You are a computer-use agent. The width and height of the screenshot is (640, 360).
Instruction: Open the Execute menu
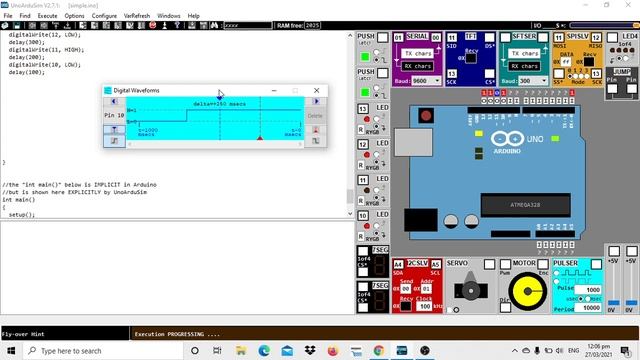coord(47,16)
